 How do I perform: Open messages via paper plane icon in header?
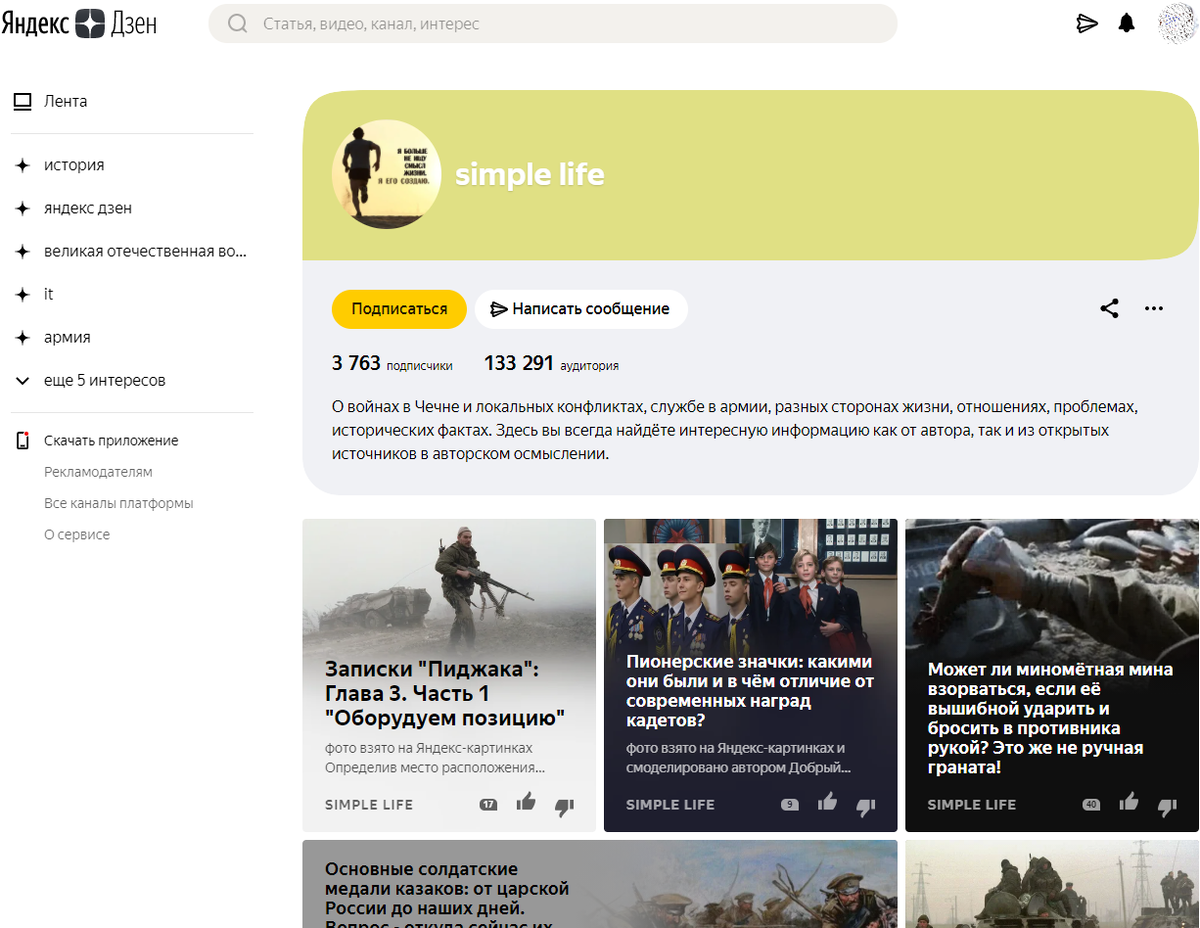(x=1087, y=23)
